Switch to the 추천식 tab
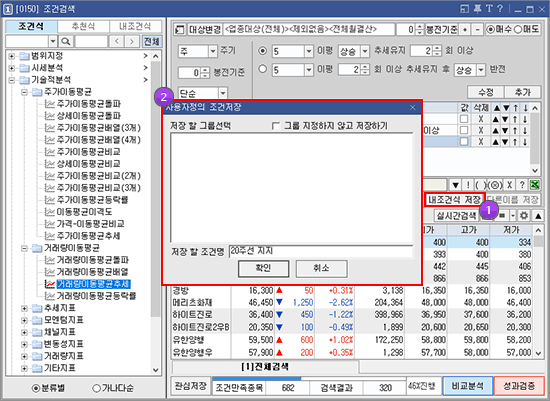 click(x=83, y=26)
